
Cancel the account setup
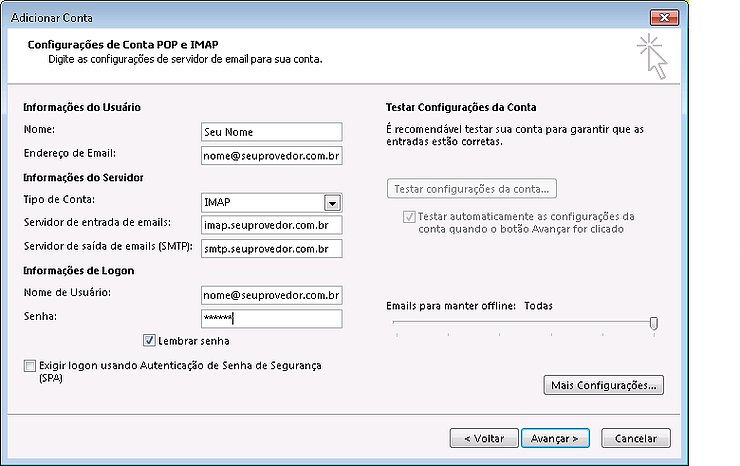click(636, 438)
